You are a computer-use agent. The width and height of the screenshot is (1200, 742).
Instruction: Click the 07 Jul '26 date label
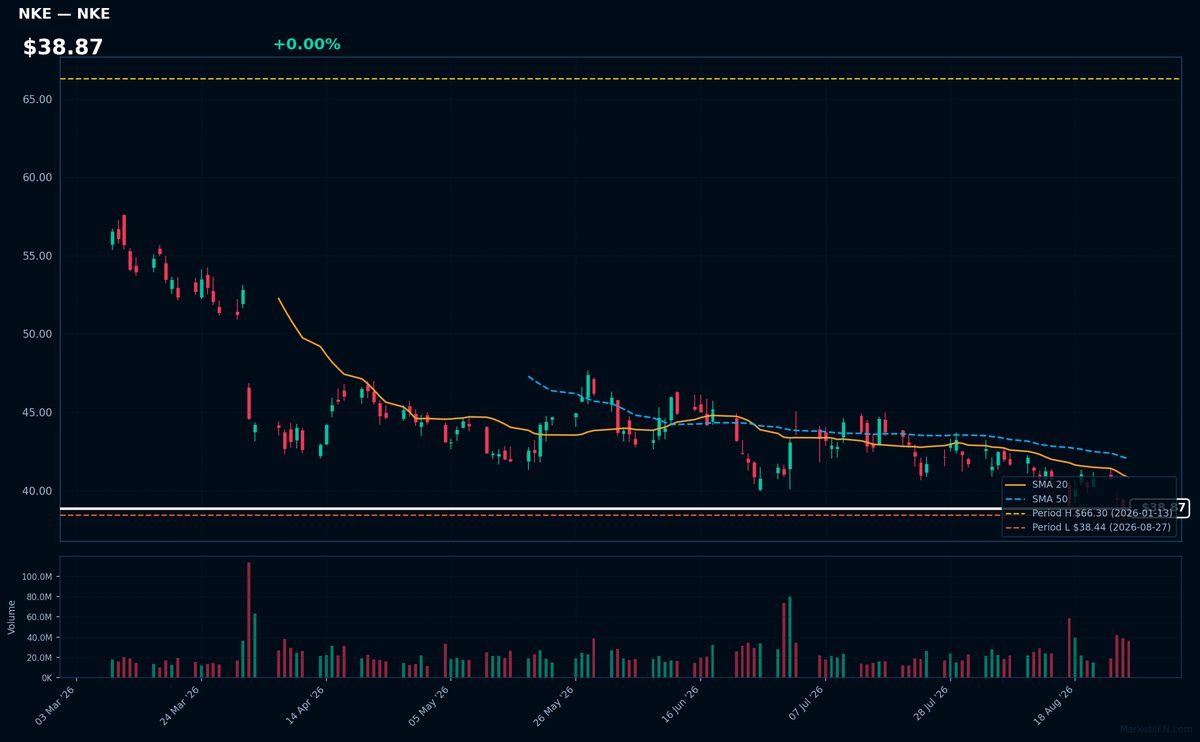click(x=804, y=703)
